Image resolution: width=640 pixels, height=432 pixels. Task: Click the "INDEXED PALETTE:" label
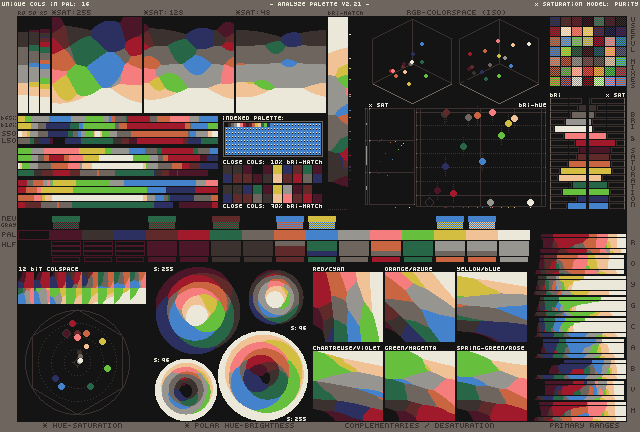point(253,118)
